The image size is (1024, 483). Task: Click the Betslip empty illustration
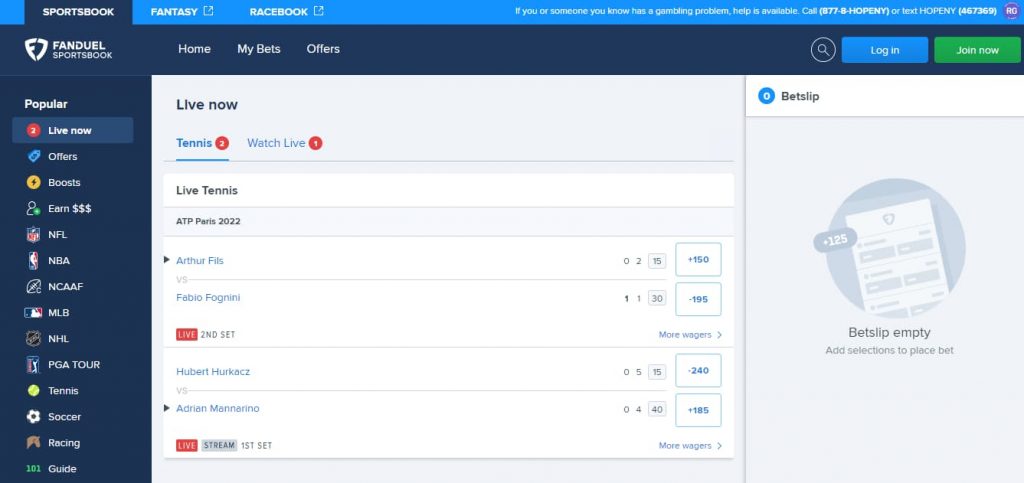pos(889,248)
